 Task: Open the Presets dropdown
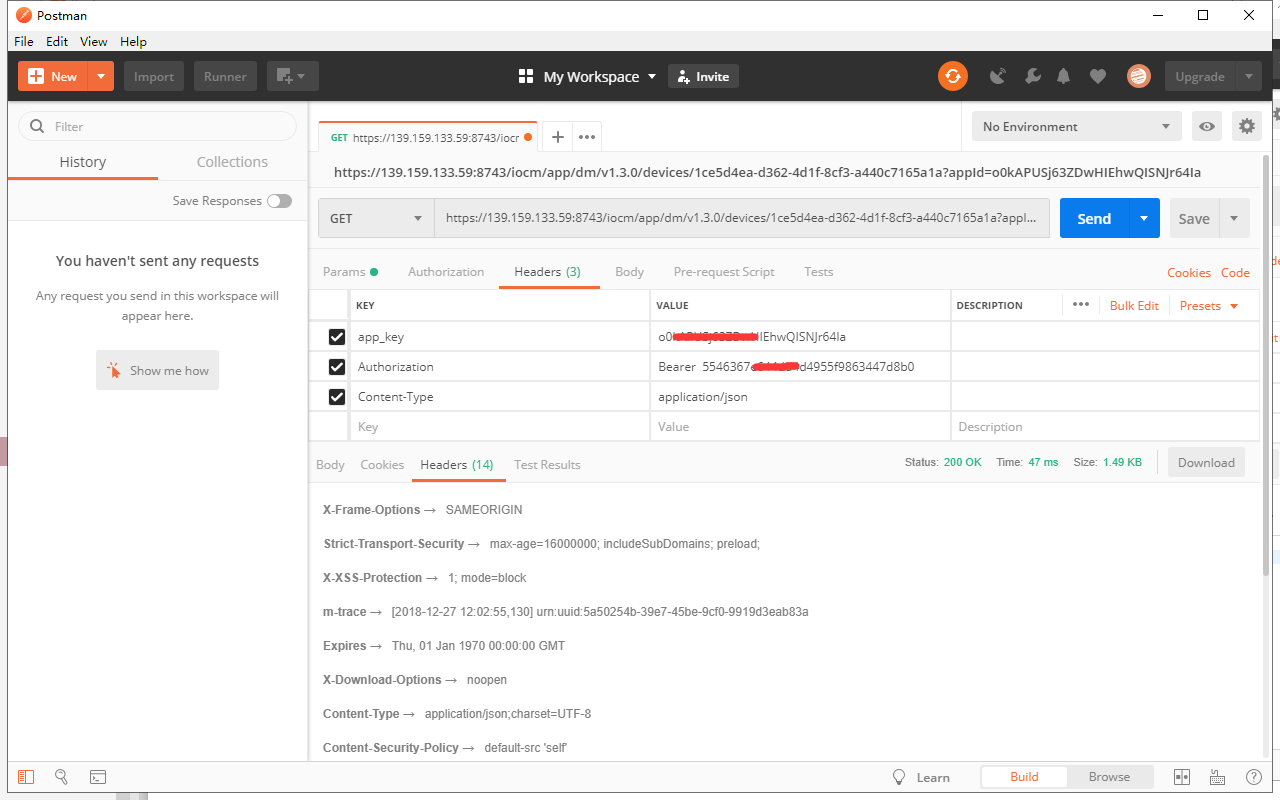[x=1209, y=306]
